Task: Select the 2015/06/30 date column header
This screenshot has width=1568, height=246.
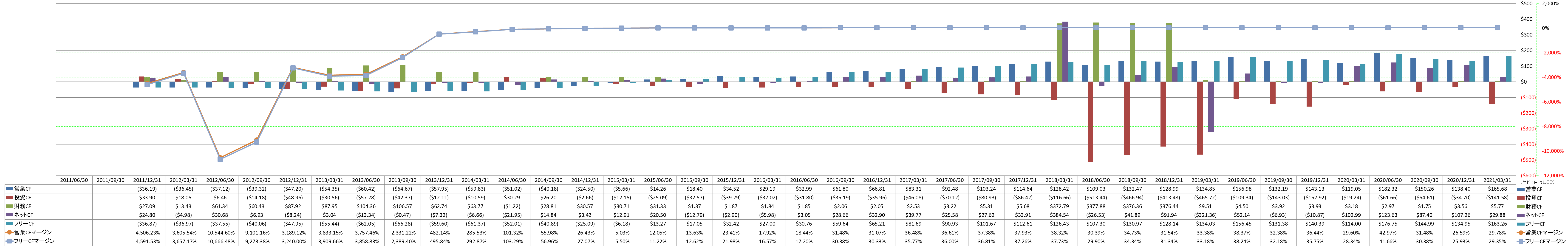Action: point(657,180)
